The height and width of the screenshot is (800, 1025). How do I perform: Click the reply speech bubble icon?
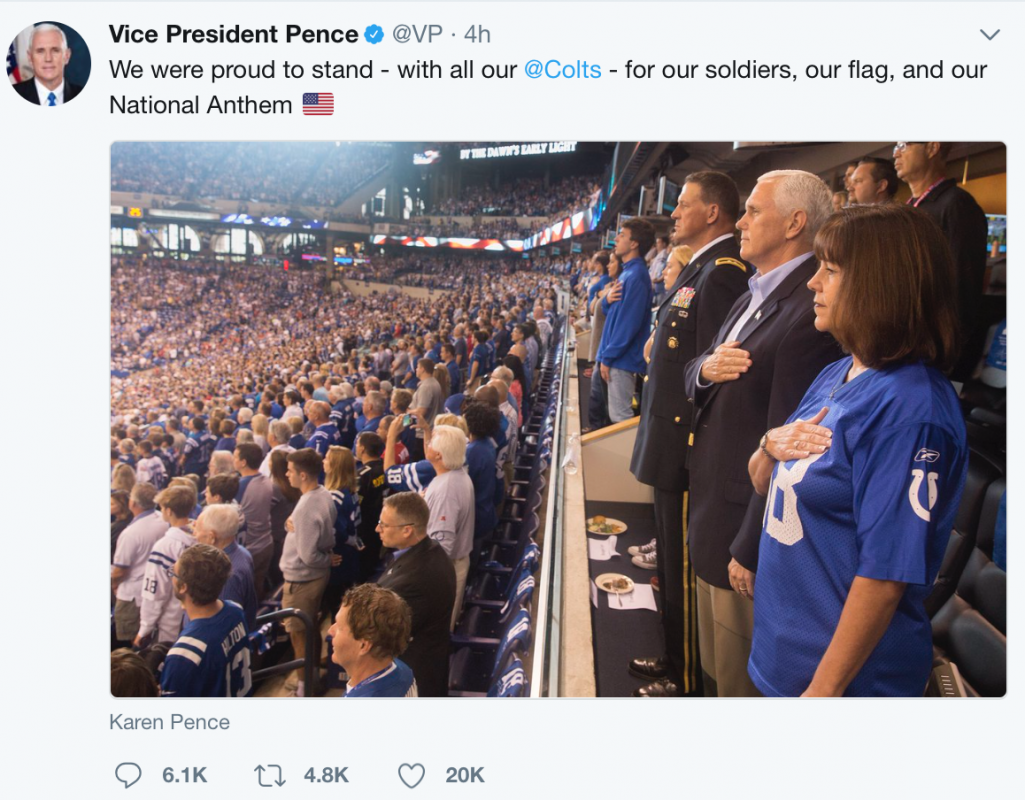[127, 775]
